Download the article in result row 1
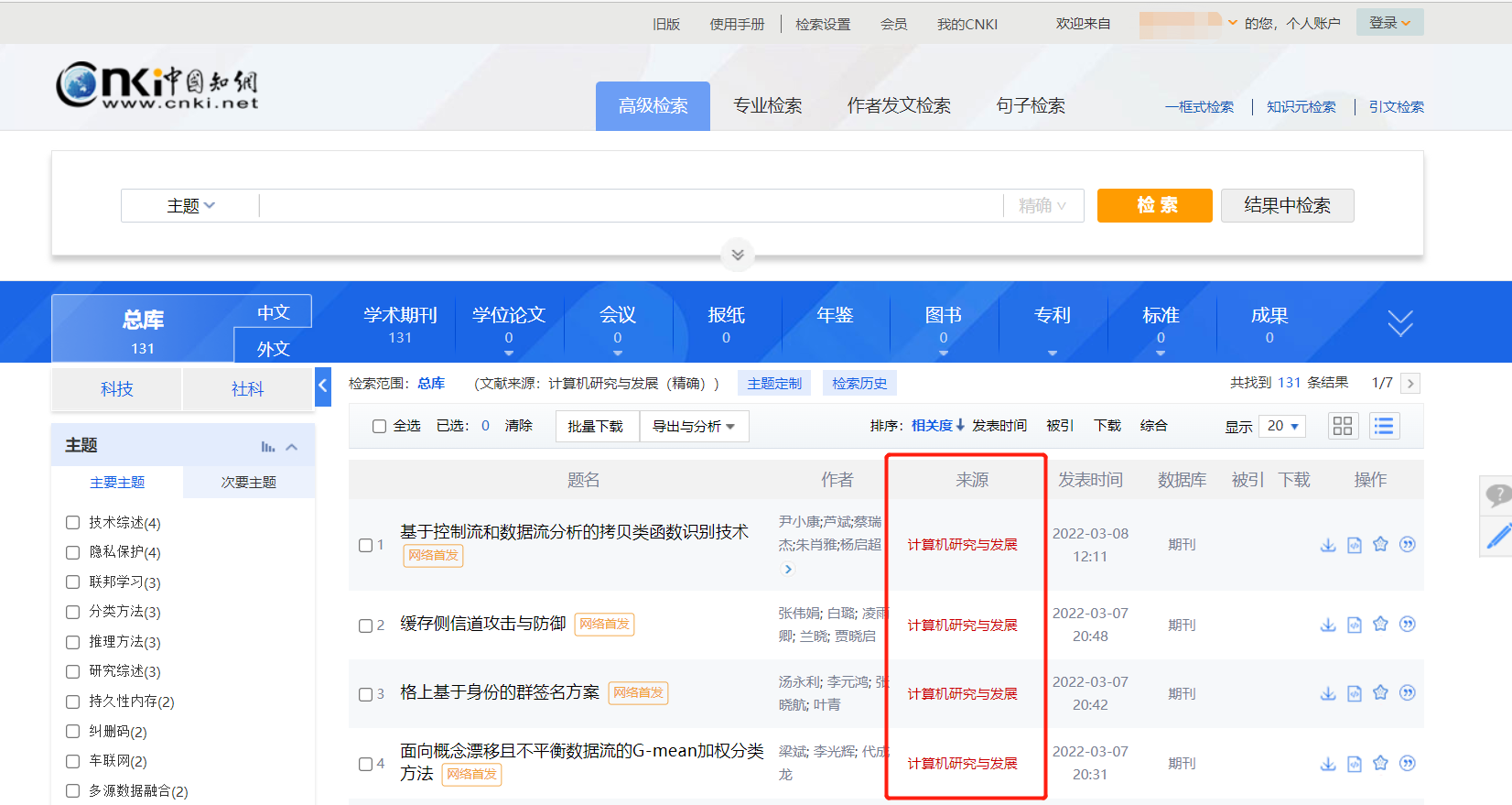 (1328, 545)
